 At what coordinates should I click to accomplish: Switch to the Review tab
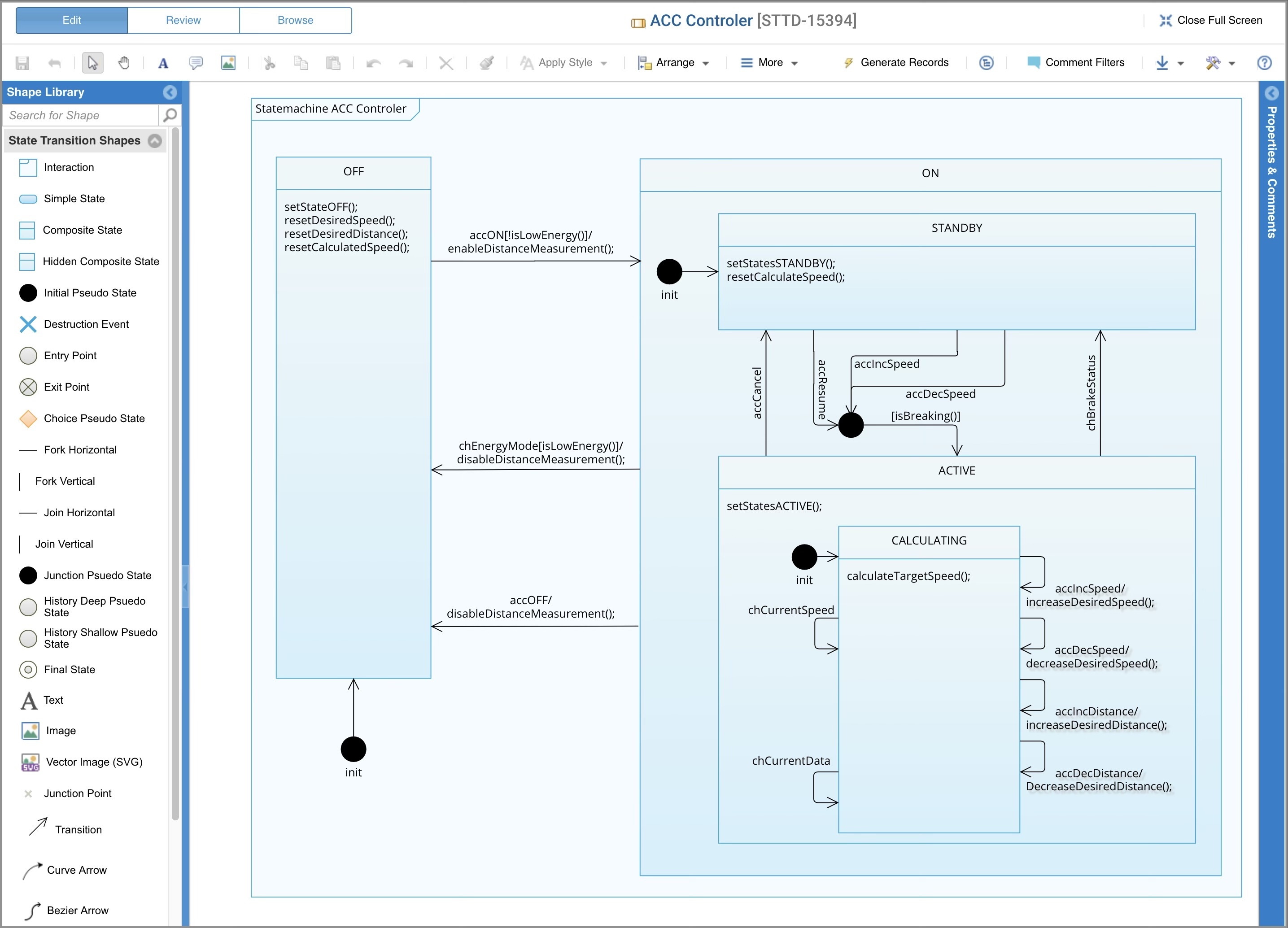183,21
